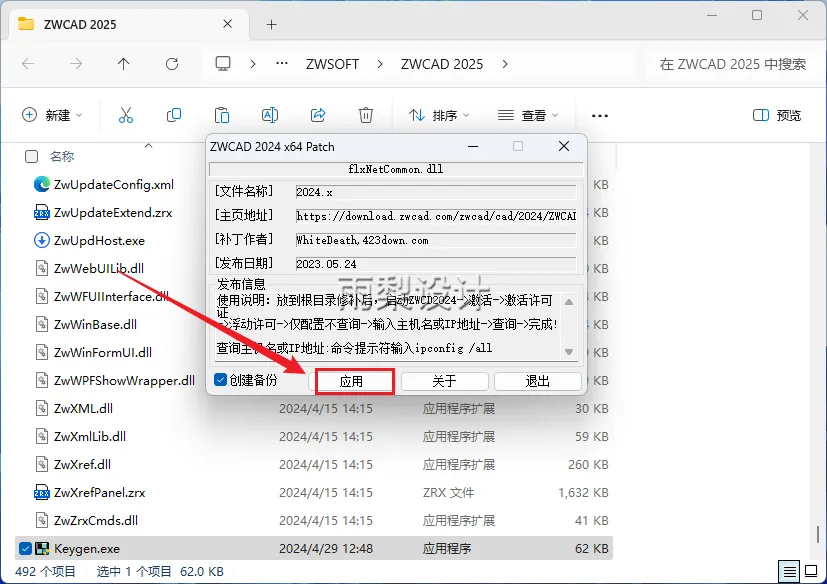The image size is (827, 584).
Task: Select file ZwXmlLib.dll
Action: pyautogui.click(x=90, y=436)
